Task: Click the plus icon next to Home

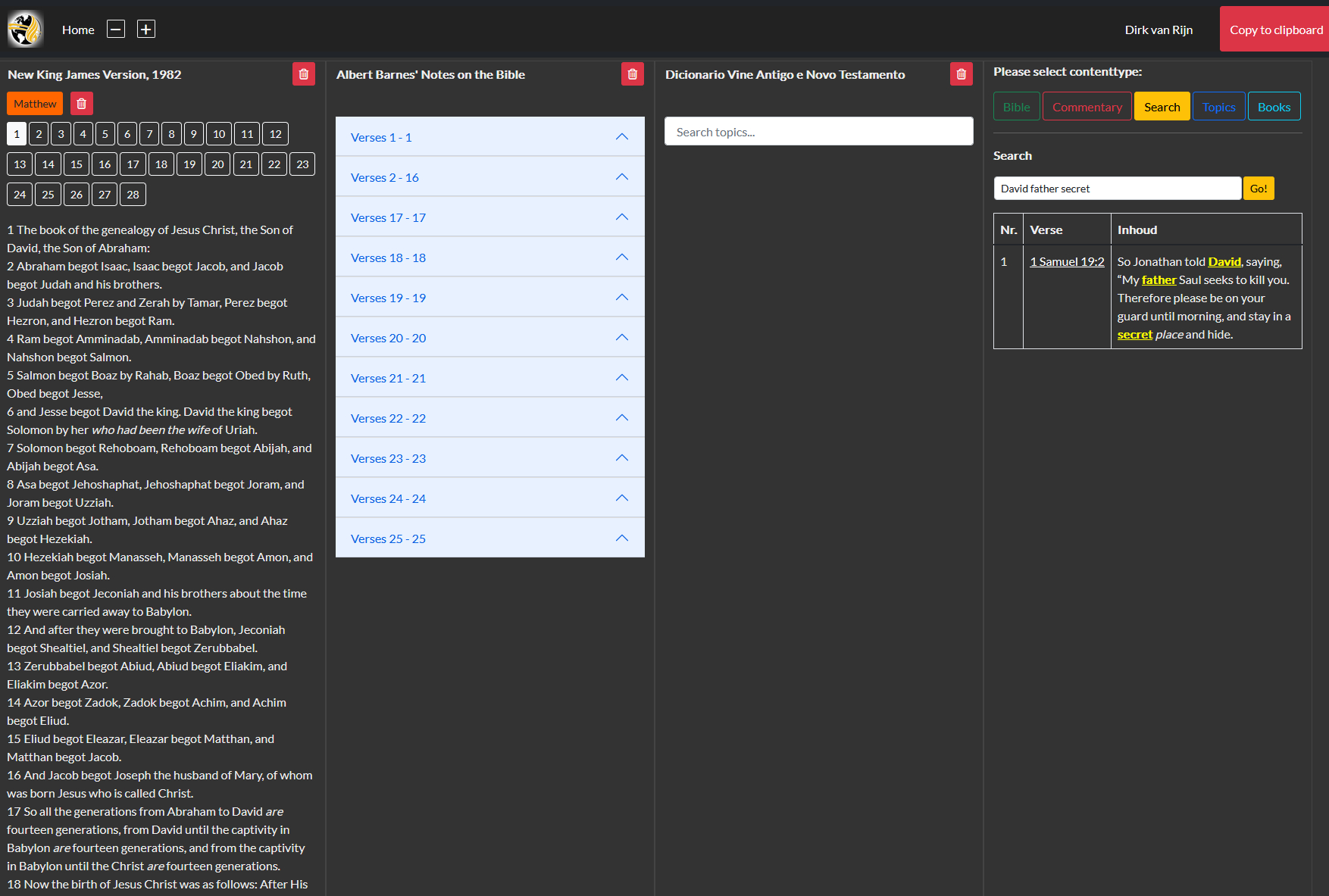Action: 145,30
